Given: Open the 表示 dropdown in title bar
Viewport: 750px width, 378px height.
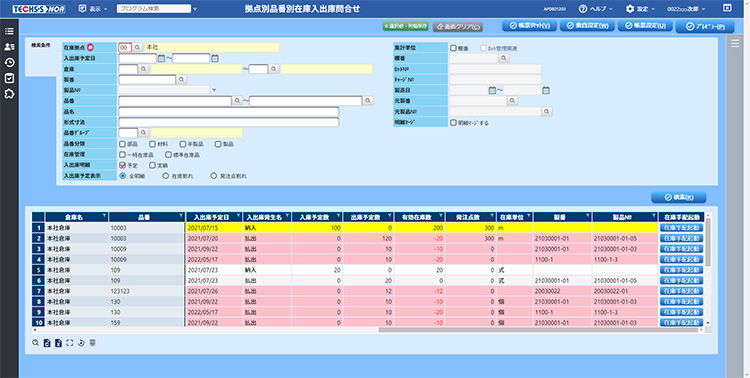Looking at the screenshot, I should (93, 9).
